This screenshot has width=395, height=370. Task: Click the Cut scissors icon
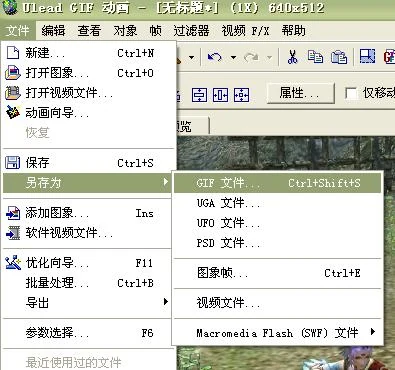coord(292,57)
